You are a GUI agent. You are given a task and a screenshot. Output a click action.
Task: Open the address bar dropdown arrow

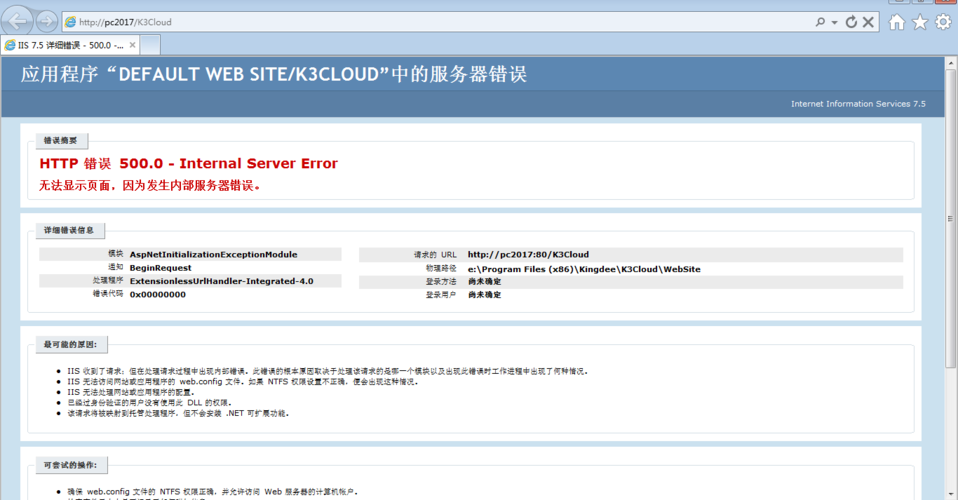pos(835,23)
